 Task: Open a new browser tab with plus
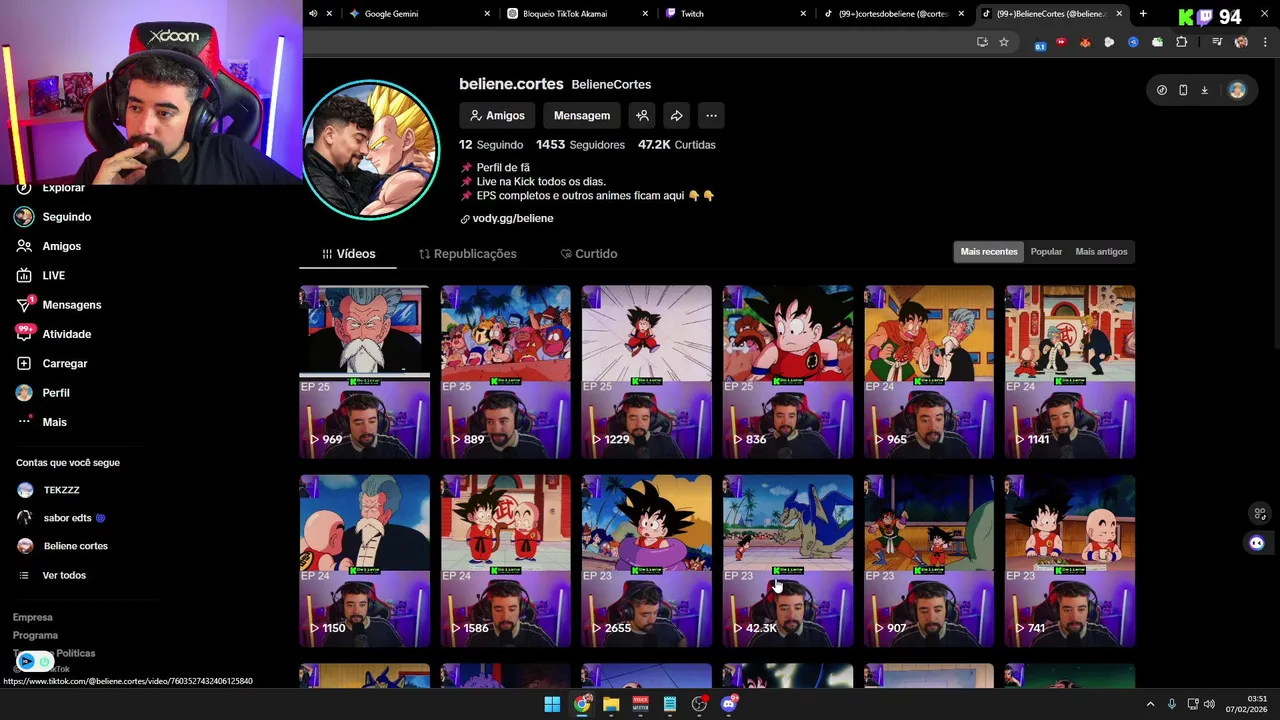click(1143, 14)
